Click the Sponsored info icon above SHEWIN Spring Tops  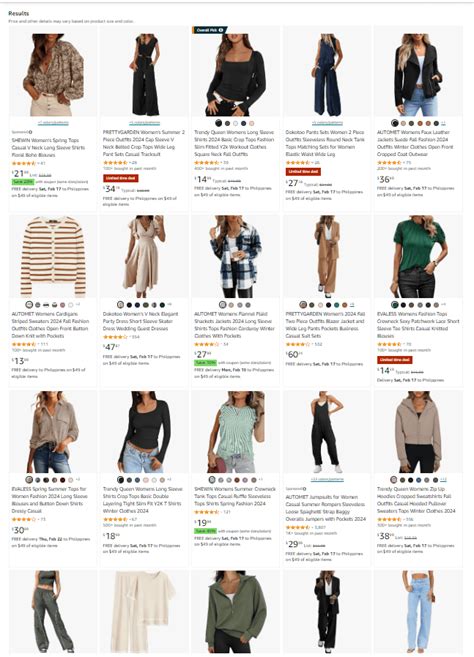click(x=31, y=132)
